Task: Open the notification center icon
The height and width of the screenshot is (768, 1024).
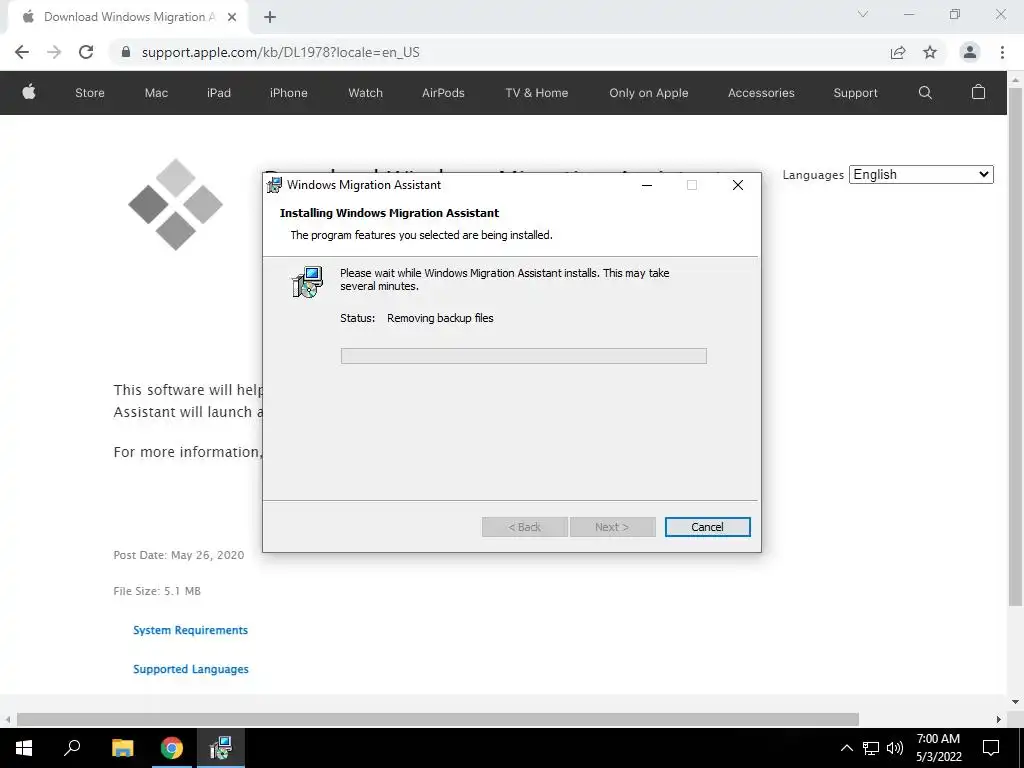Action: 991,748
